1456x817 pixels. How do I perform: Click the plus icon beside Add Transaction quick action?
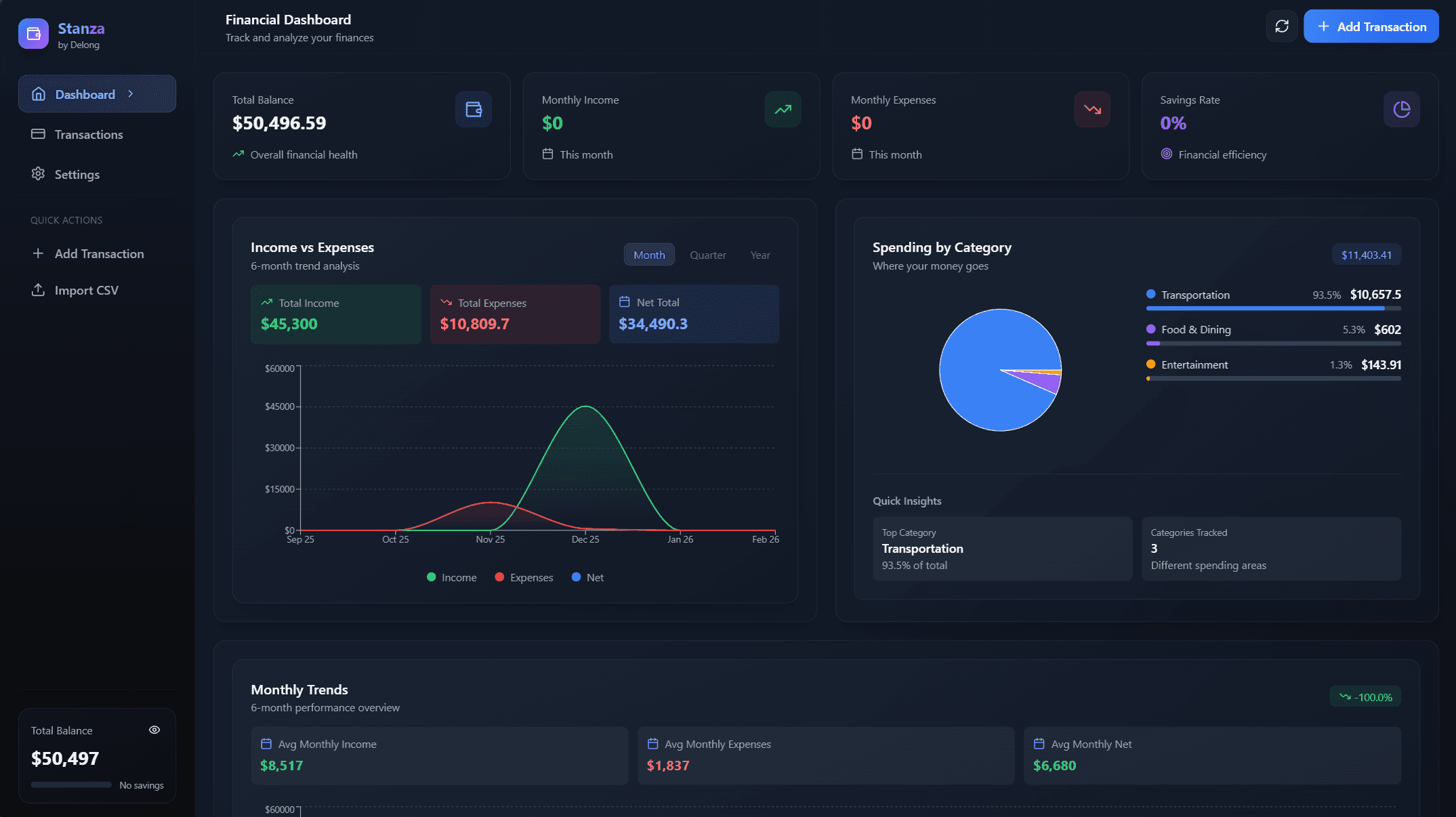coord(39,253)
